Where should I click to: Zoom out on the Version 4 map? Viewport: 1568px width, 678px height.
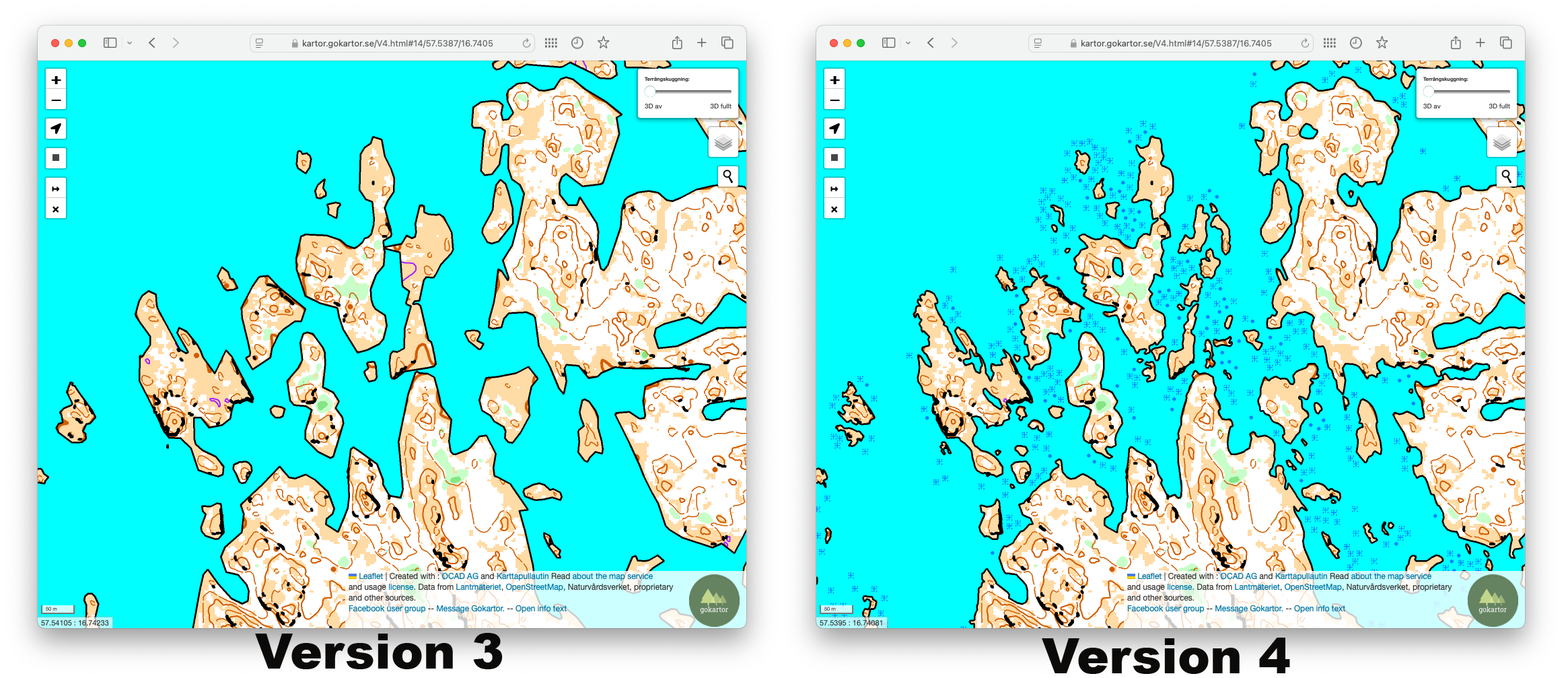[834, 100]
